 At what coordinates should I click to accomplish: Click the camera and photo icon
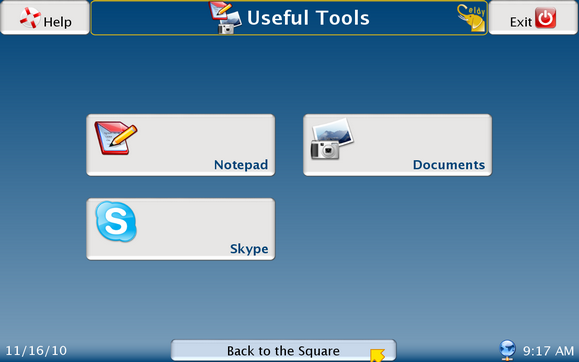(x=332, y=139)
